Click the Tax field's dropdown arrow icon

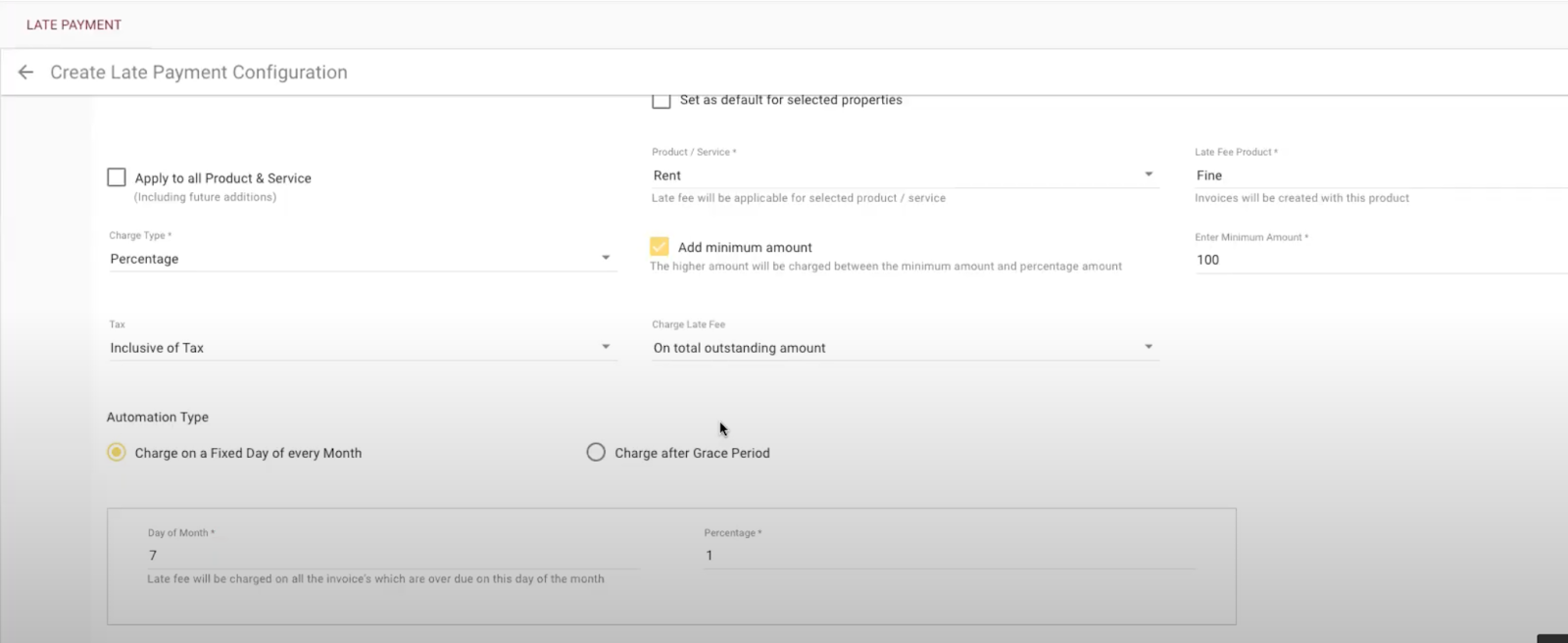pos(606,347)
